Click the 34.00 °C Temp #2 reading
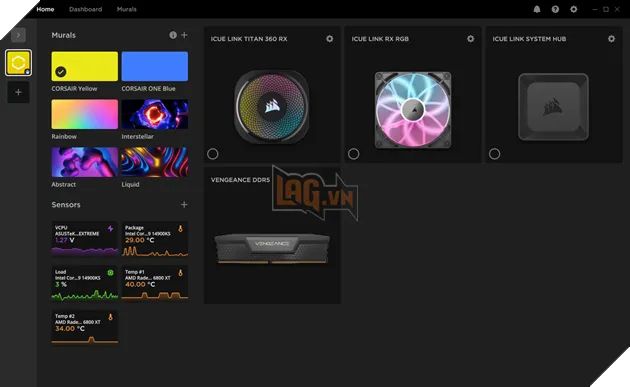 tap(70, 329)
